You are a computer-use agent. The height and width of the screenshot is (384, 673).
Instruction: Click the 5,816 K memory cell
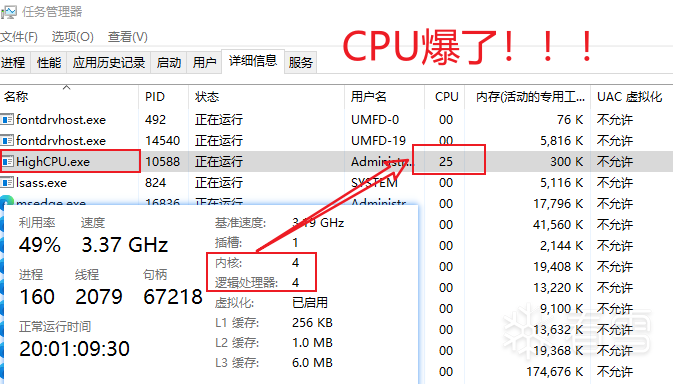[x=561, y=140]
